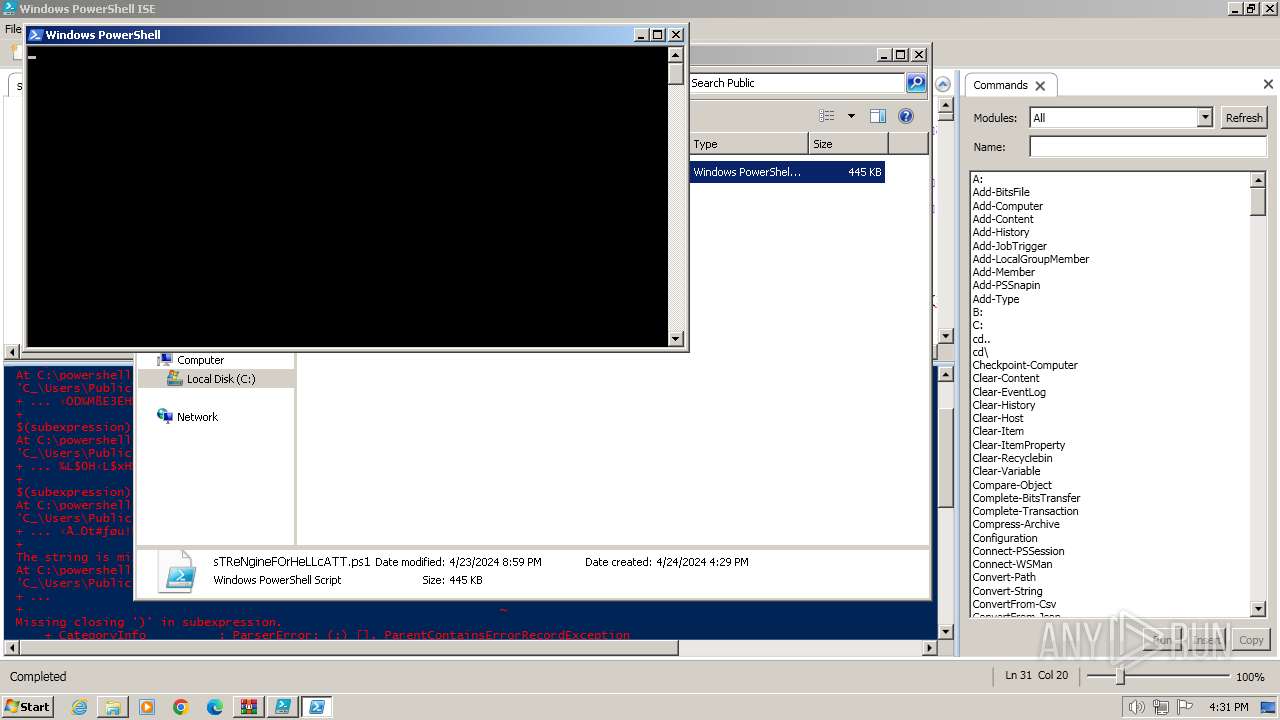Open the File menu in PowerShell ISE
Screen dimensions: 1280x720
(x=12, y=29)
